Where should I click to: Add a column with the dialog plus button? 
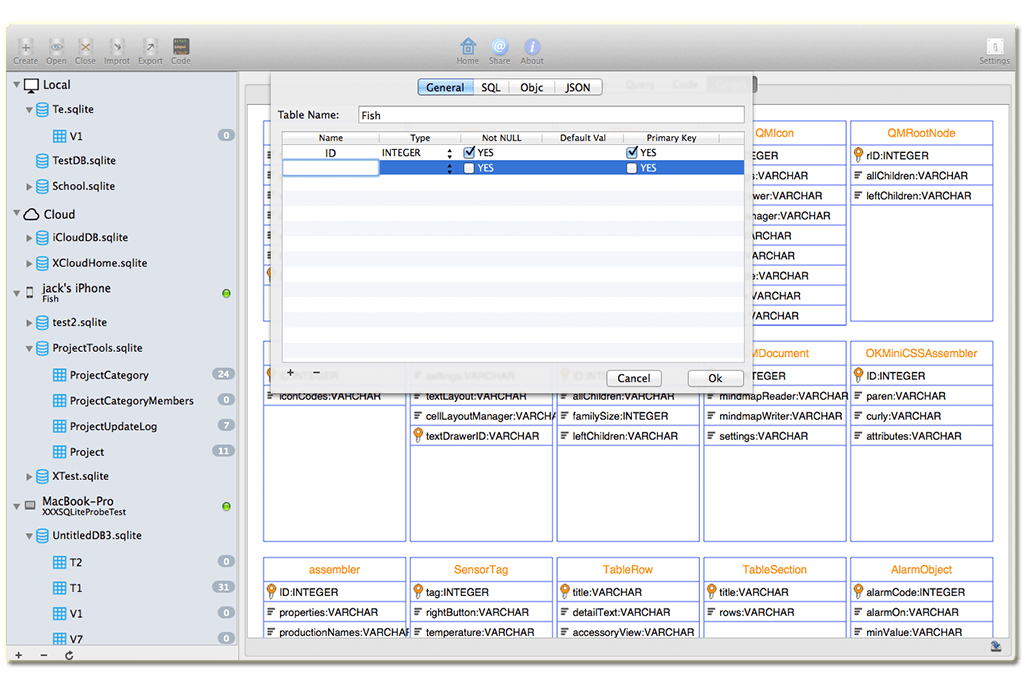291,372
